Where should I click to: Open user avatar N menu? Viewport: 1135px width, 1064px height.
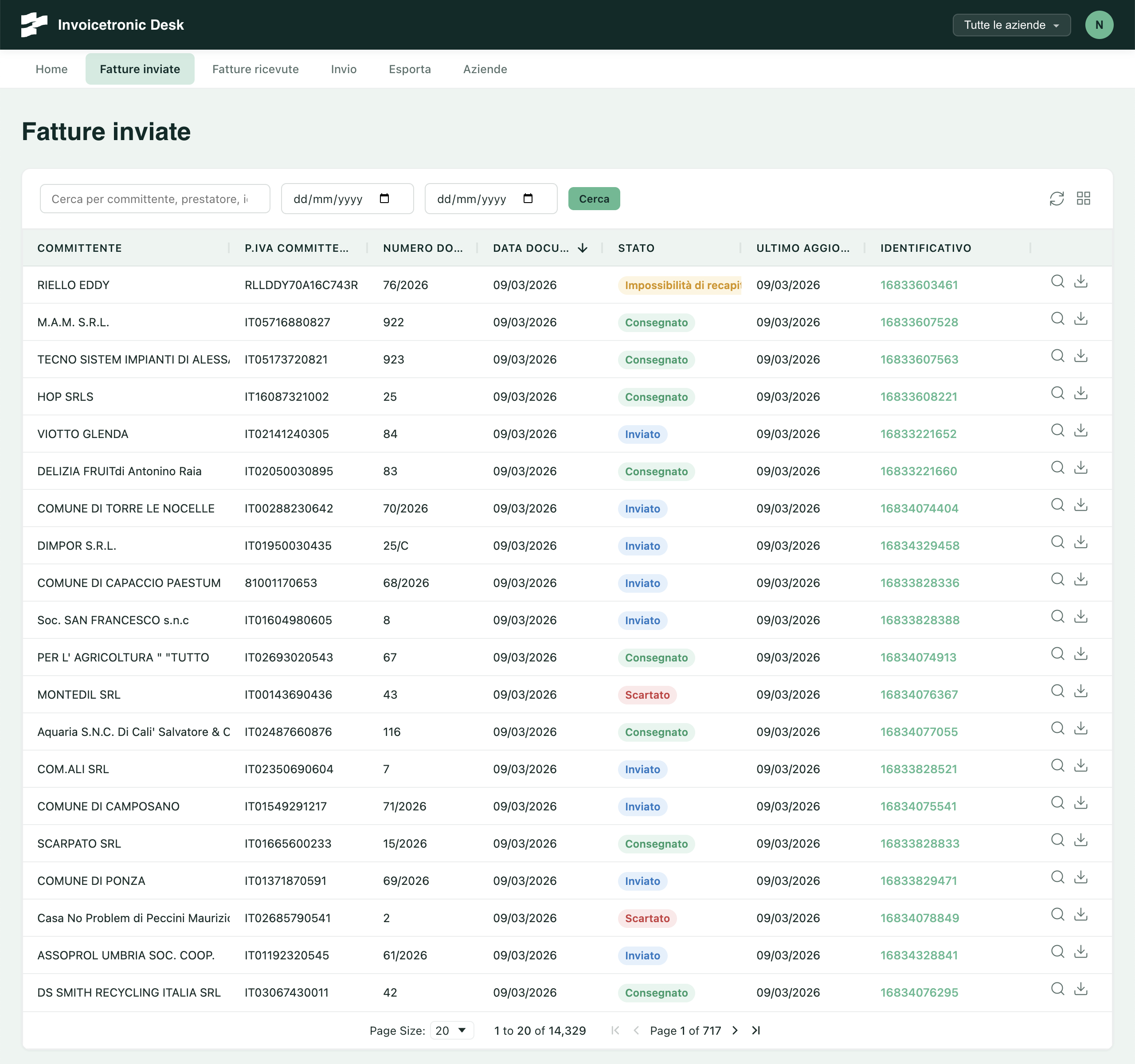coord(1099,25)
